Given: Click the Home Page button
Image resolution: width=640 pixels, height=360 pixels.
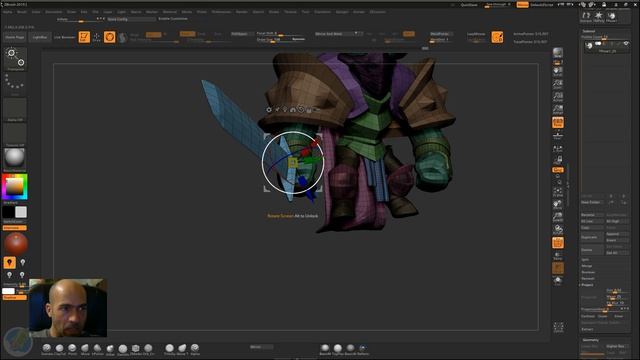Looking at the screenshot, I should (15, 37).
